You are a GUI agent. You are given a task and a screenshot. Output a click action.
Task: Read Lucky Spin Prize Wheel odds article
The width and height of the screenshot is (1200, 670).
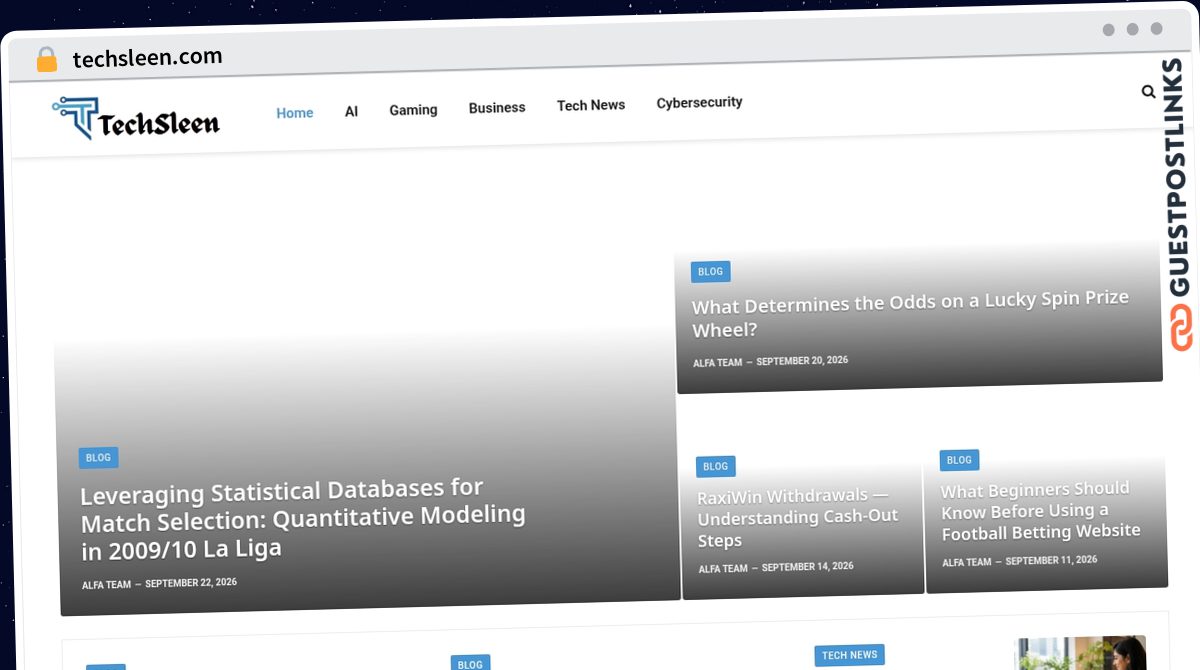(910, 314)
